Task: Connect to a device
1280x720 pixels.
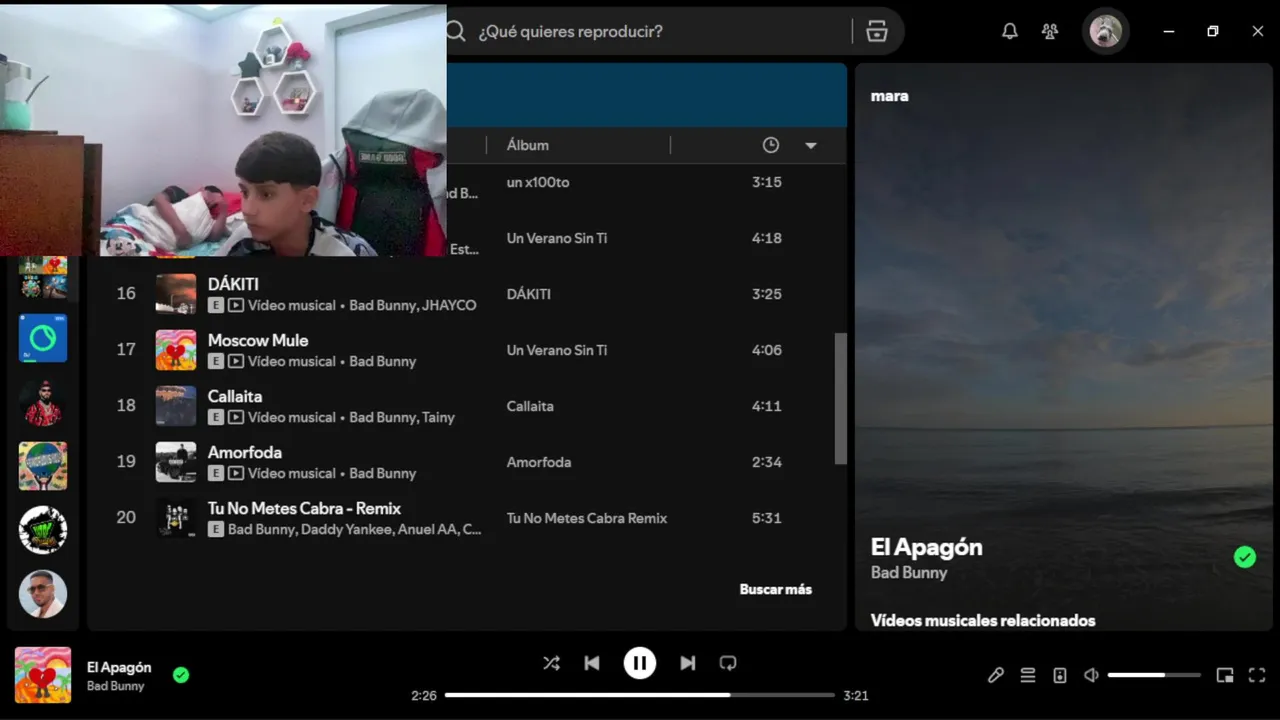Action: tap(1060, 675)
